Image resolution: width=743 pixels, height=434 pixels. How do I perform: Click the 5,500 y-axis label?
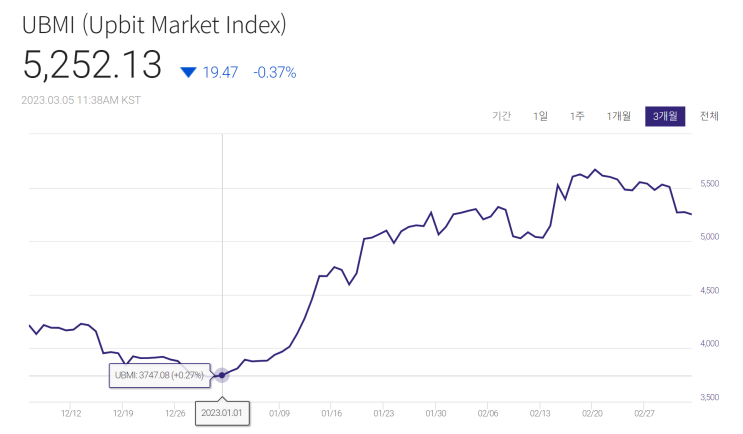tap(709, 184)
